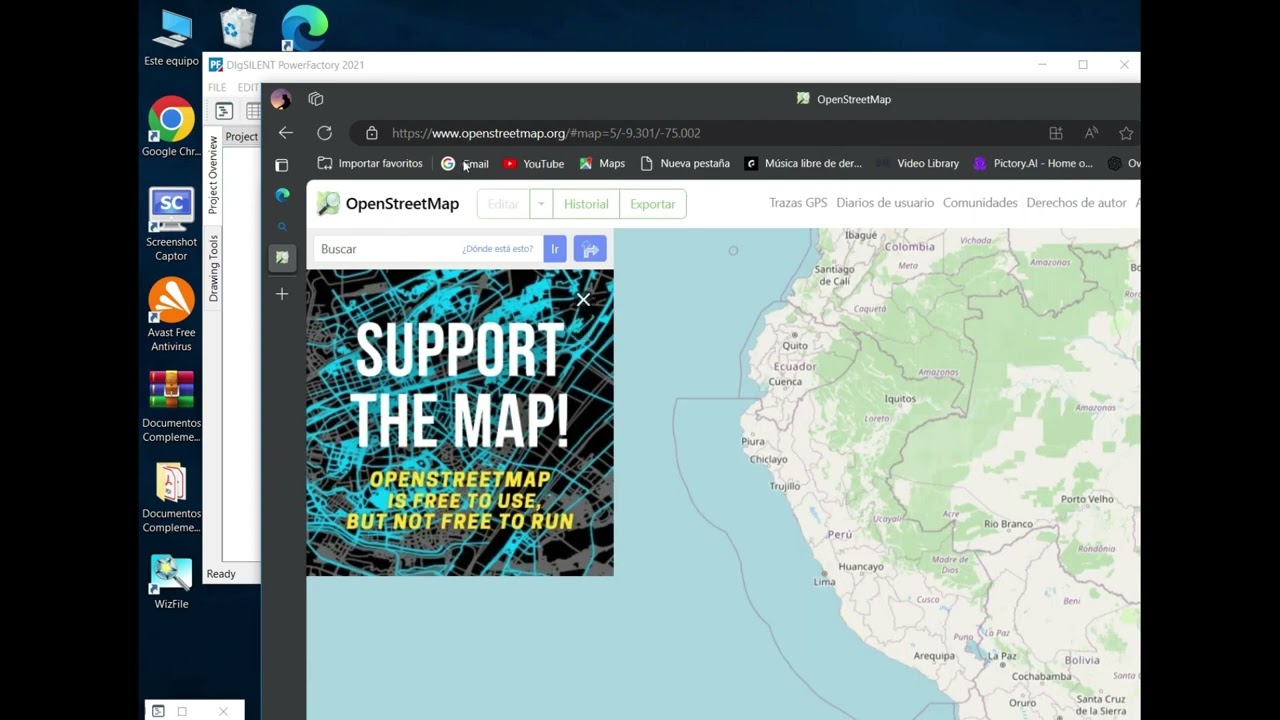Screen dimensions: 1280x720
Task: Open Derechos de autor menu item
Action: point(1076,203)
